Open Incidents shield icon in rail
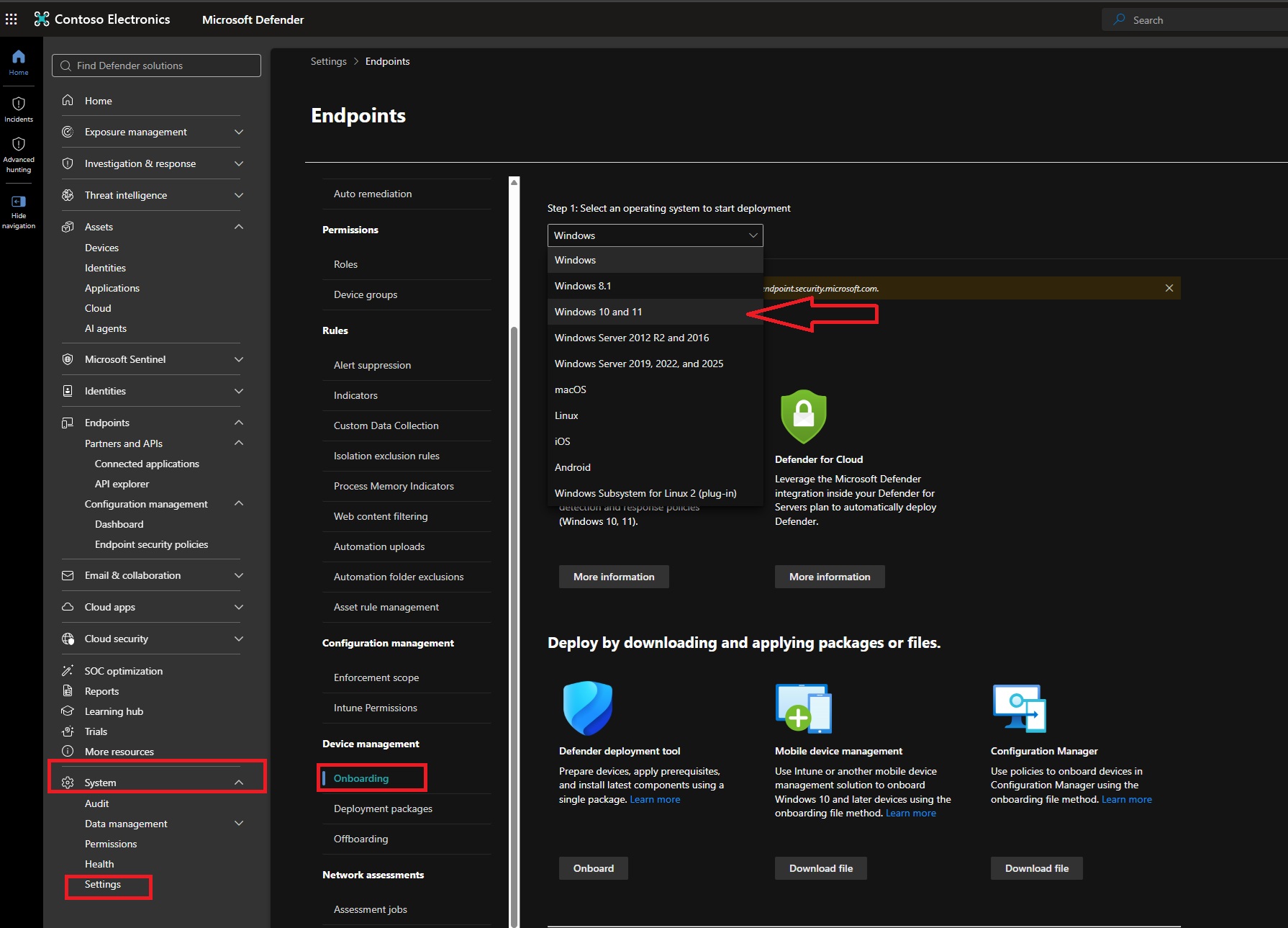Viewport: 1288px width, 928px height. 19,104
